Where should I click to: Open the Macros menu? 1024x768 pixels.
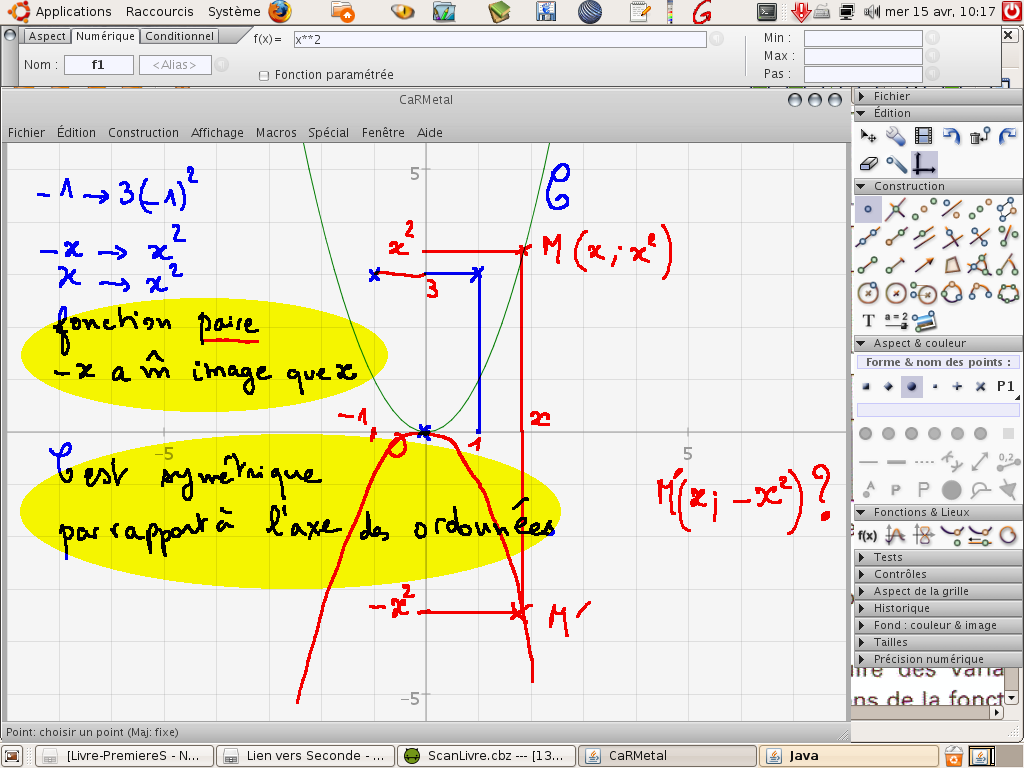tap(276, 132)
